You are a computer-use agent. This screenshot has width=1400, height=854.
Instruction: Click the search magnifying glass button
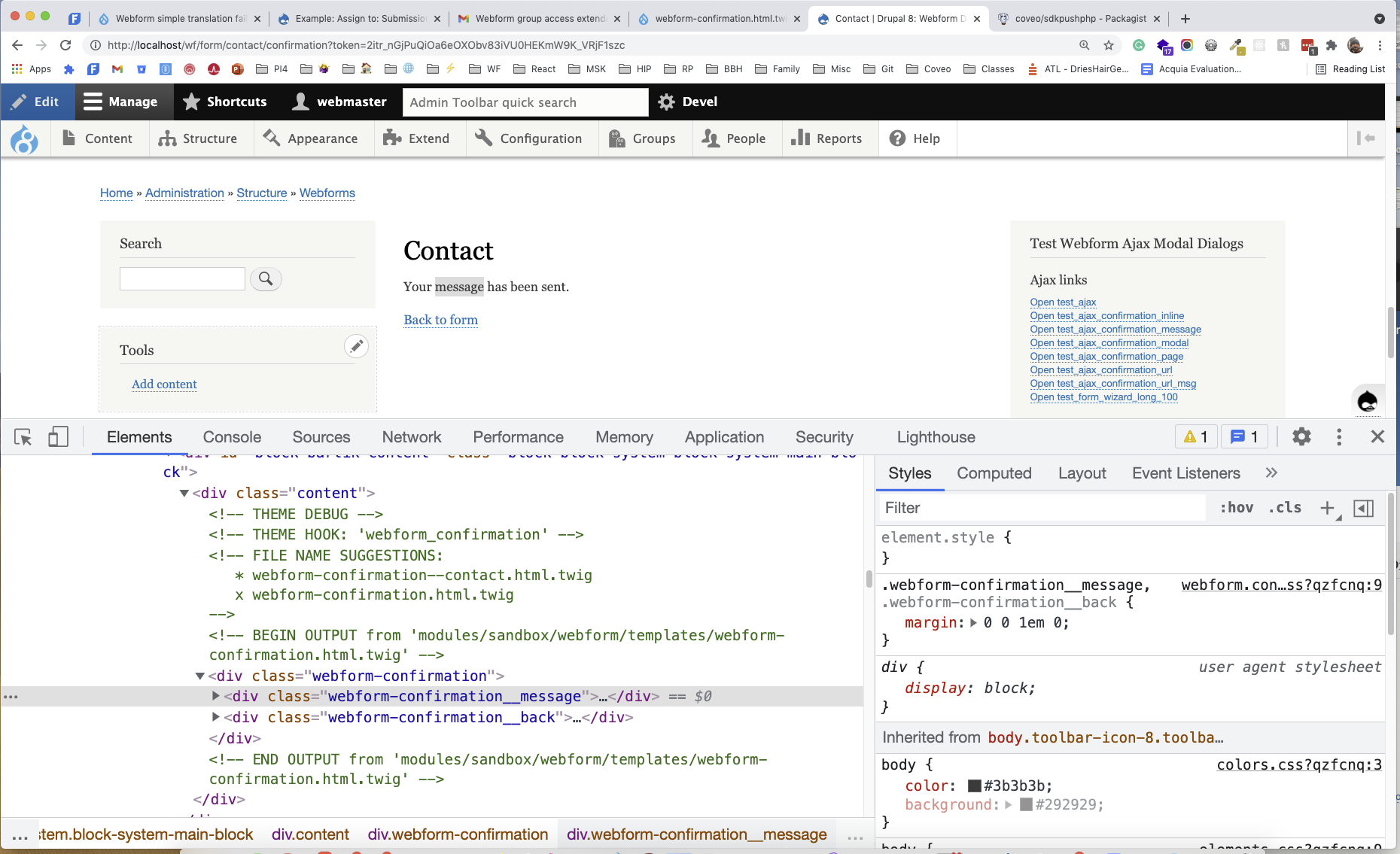266,278
